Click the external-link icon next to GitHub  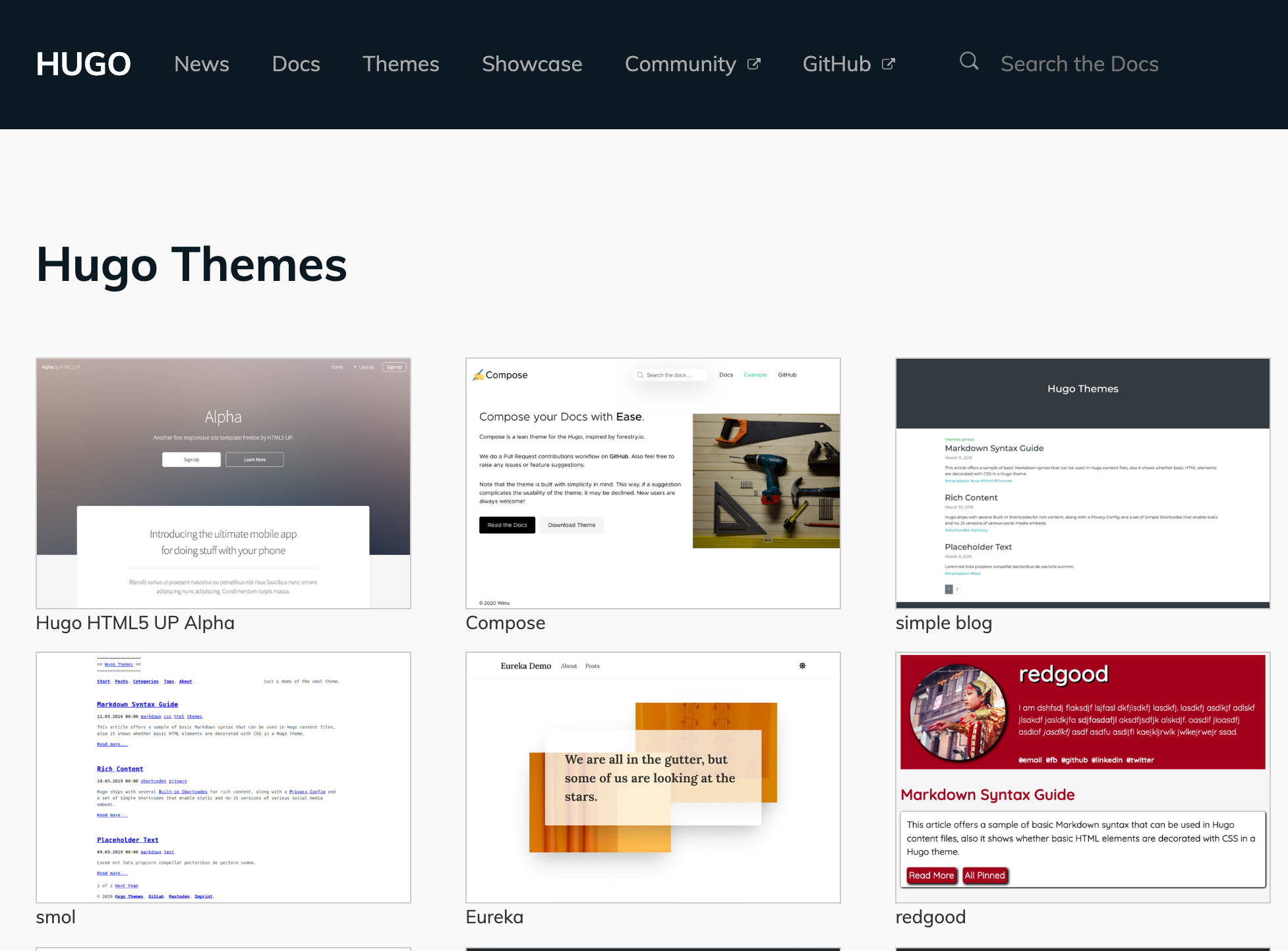(888, 64)
